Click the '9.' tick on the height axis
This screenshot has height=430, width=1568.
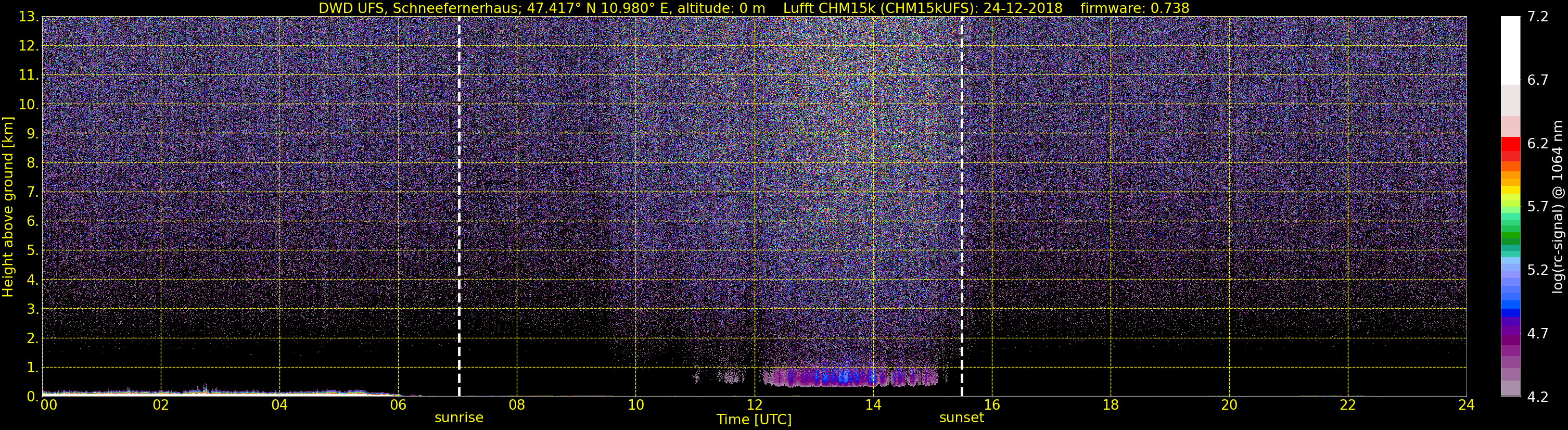point(33,133)
